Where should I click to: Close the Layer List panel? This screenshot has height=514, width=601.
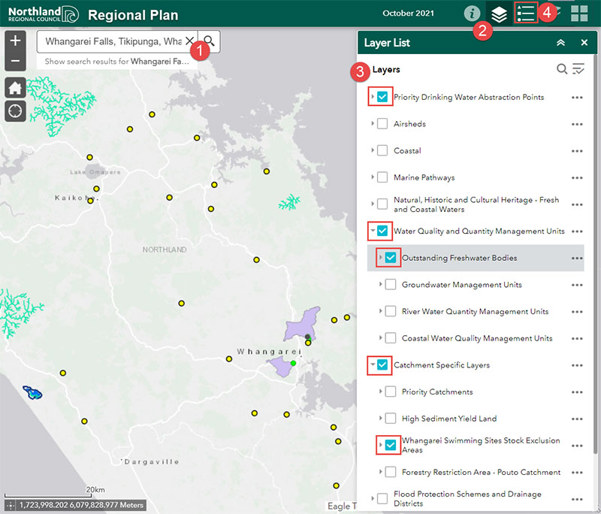point(584,43)
